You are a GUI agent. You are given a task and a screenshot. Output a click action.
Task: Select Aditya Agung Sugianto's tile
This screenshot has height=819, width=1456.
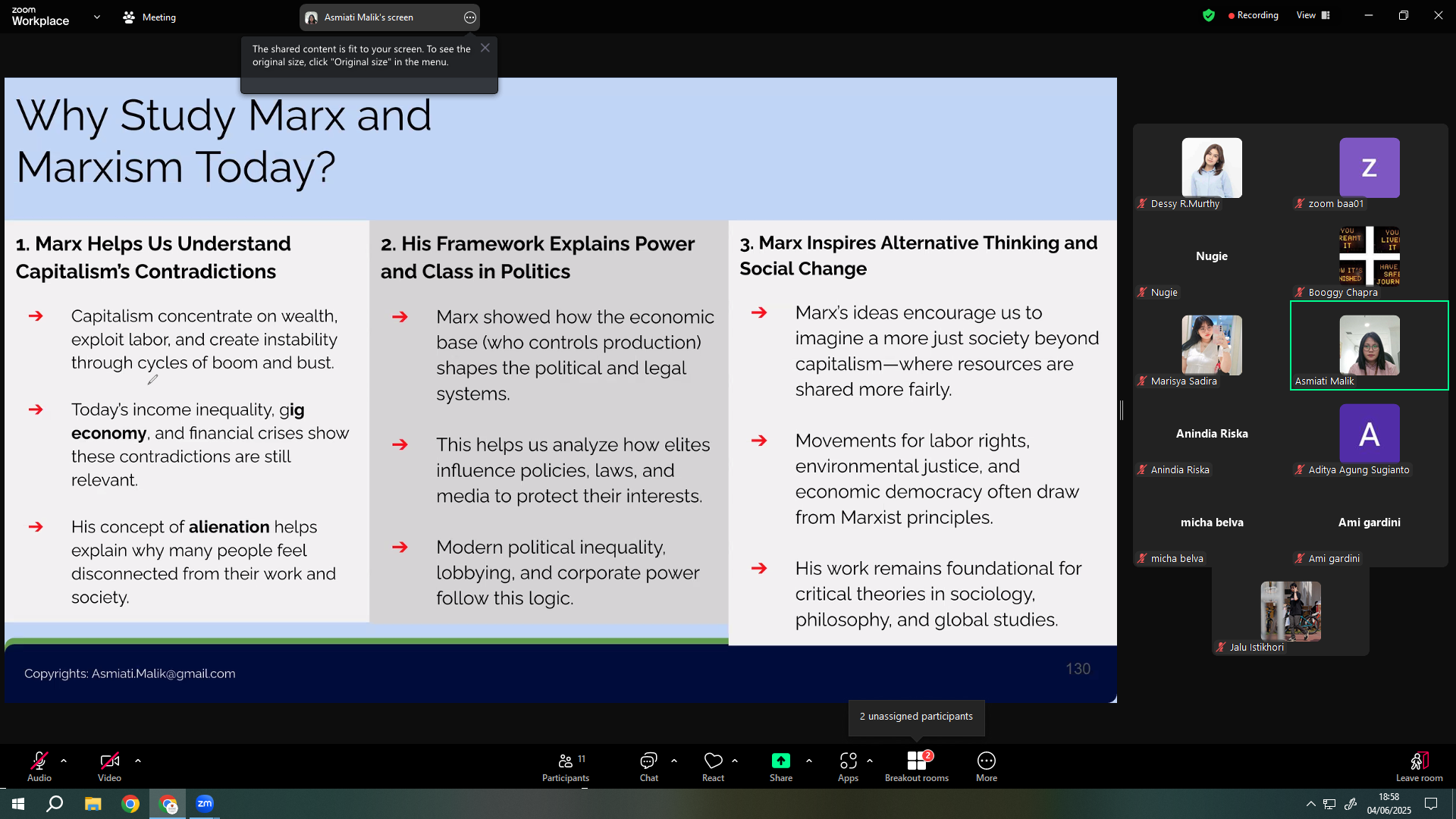[1370, 435]
